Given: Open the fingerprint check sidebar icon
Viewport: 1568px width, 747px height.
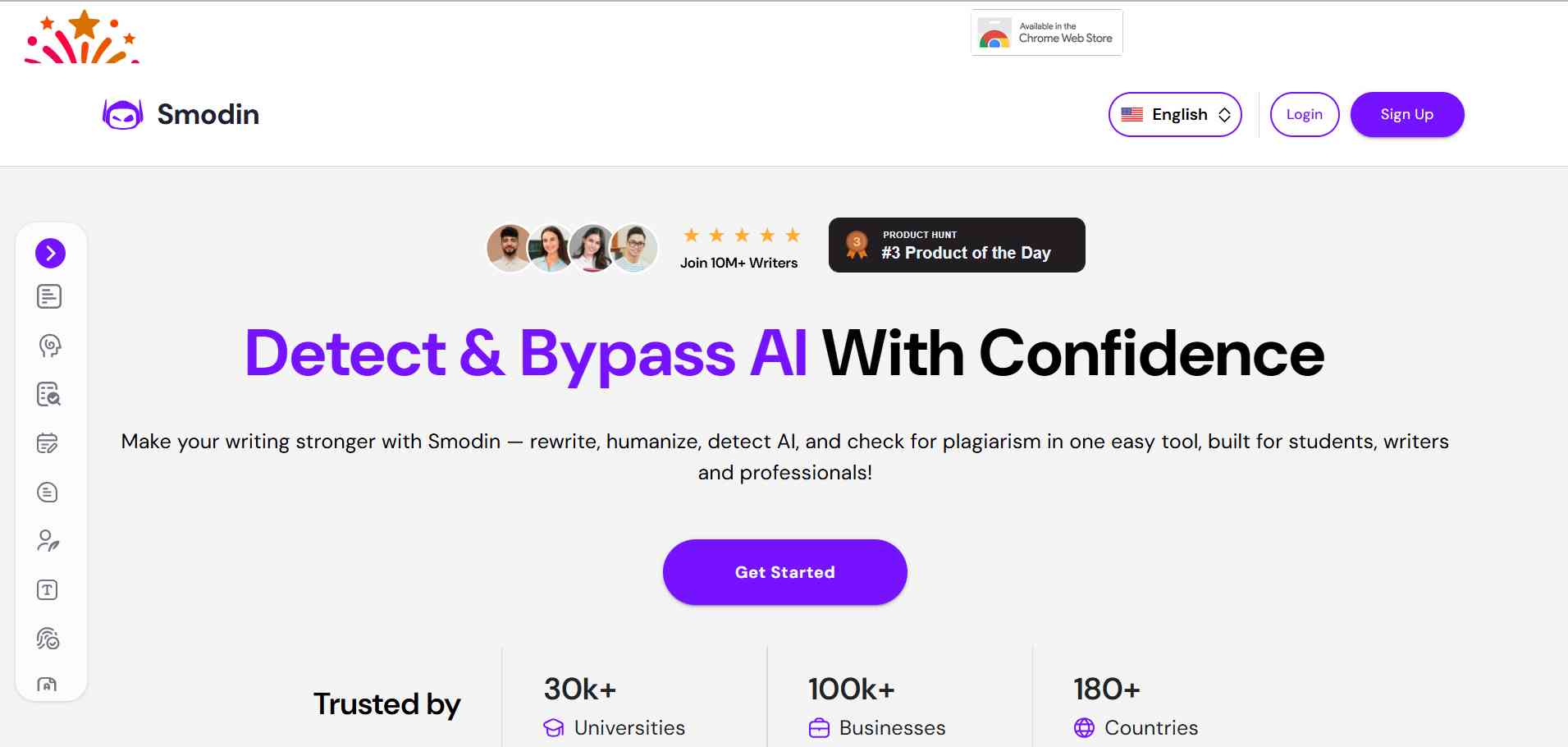Looking at the screenshot, I should coord(48,639).
